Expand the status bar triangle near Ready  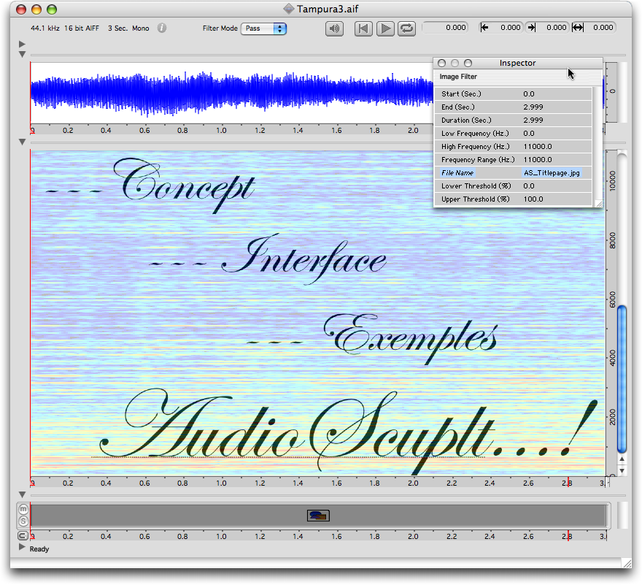point(23,549)
